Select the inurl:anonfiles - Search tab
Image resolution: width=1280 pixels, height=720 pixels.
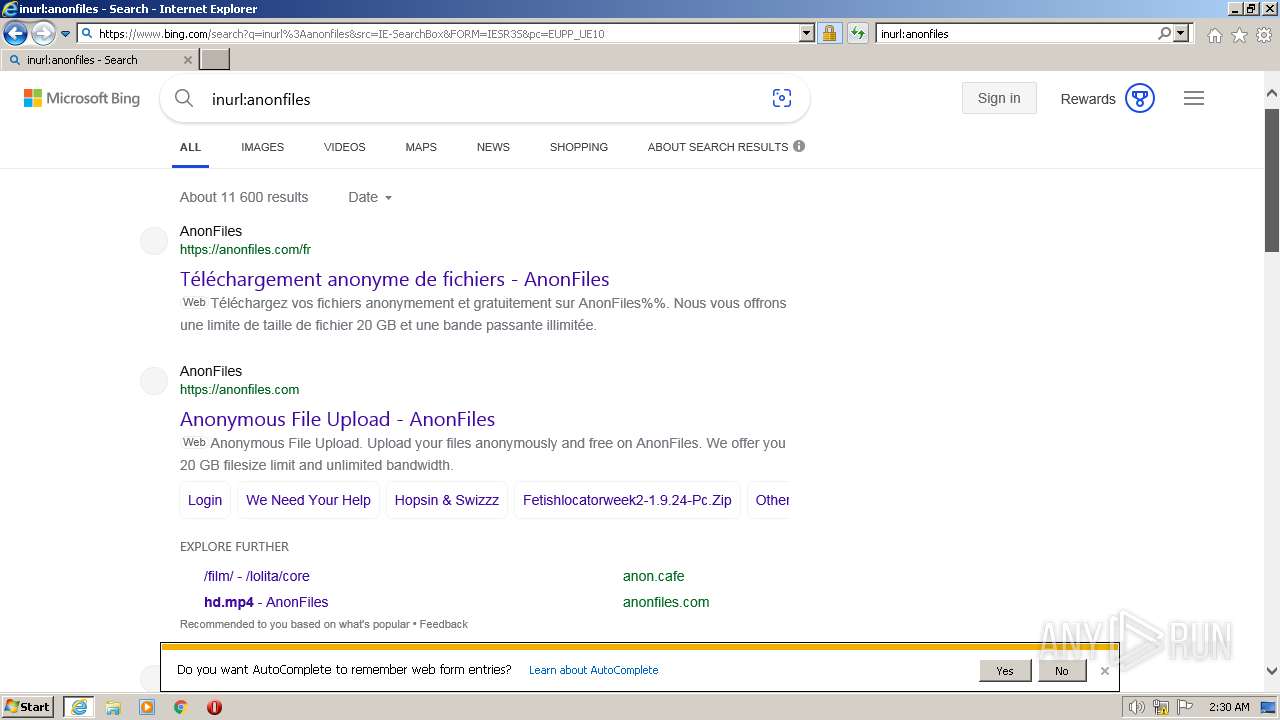[98, 60]
